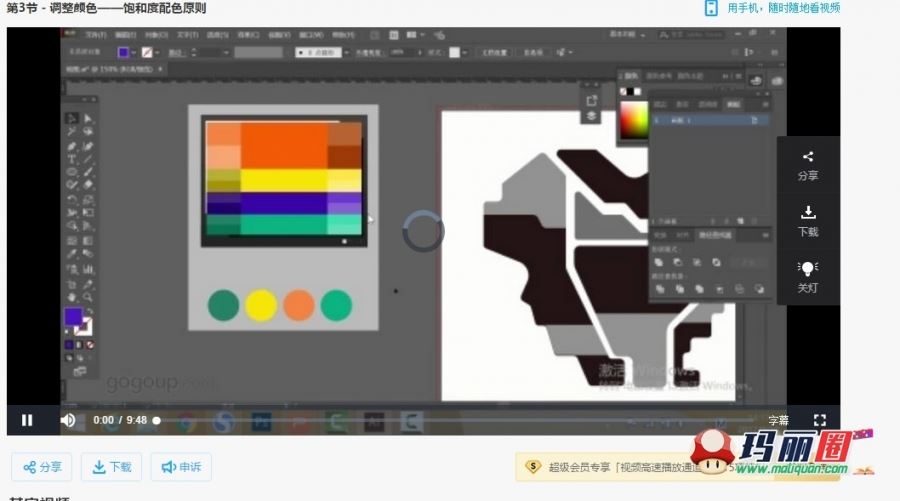Switch to the 路径查找器 panel tab

pos(715,235)
